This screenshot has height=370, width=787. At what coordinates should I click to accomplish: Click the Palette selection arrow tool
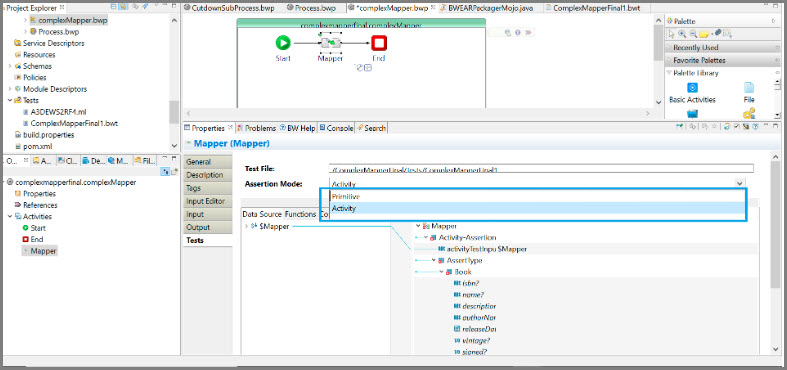[672, 34]
